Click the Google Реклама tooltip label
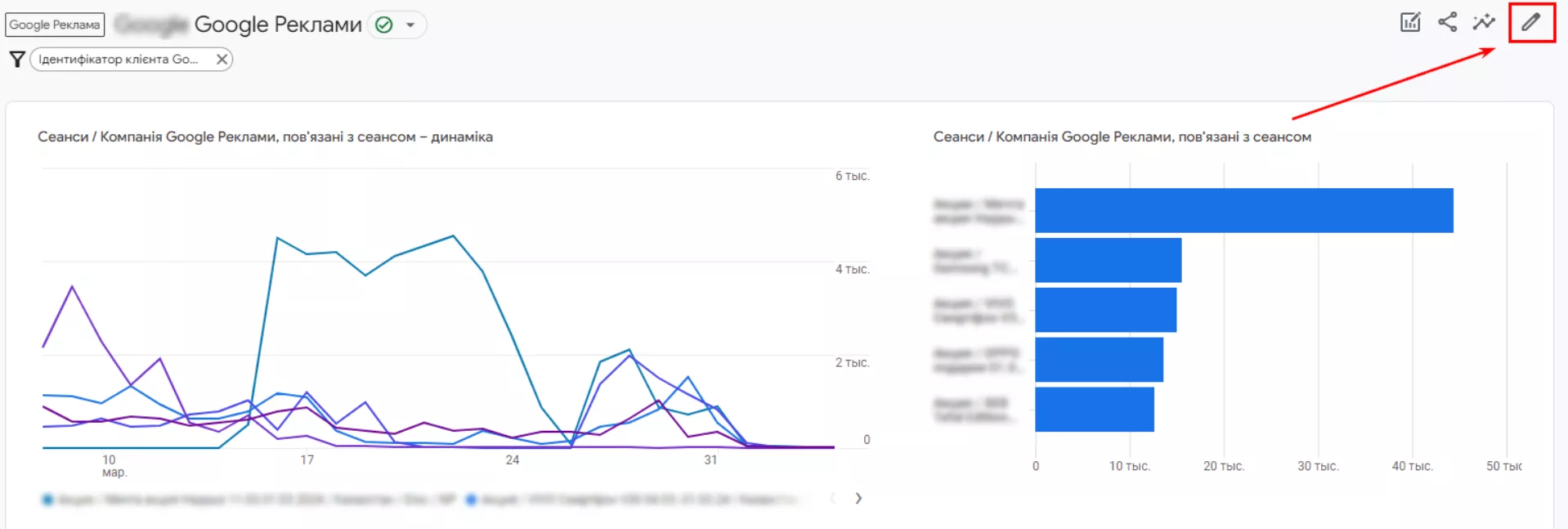Viewport: 1568px width, 529px height. pyautogui.click(x=55, y=25)
